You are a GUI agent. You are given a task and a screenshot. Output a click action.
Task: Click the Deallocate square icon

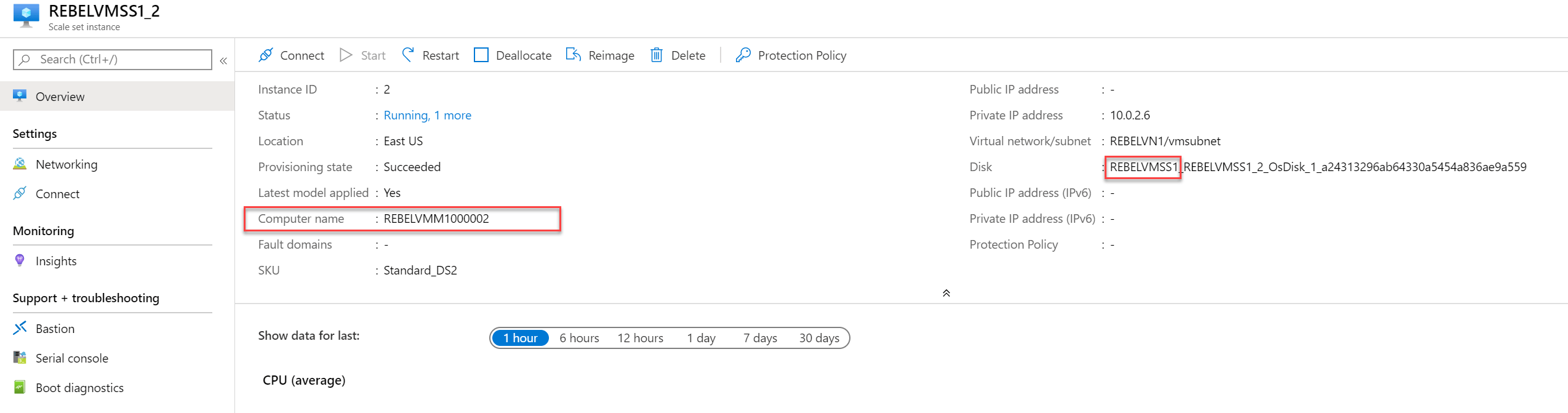click(x=481, y=55)
